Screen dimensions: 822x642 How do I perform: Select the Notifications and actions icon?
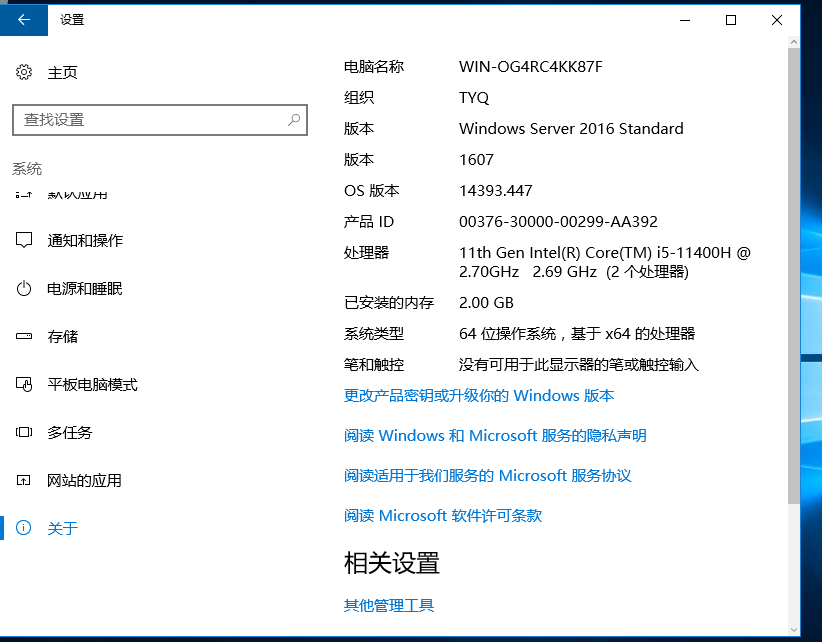click(24, 240)
